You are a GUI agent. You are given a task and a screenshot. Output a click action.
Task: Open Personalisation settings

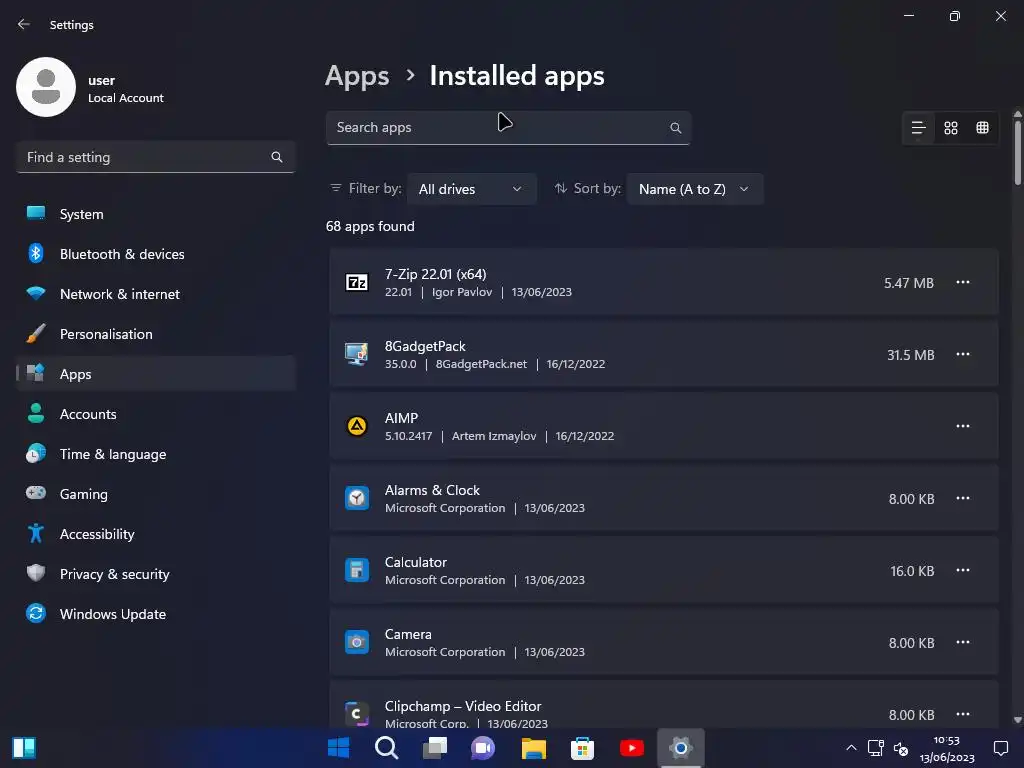(x=155, y=334)
